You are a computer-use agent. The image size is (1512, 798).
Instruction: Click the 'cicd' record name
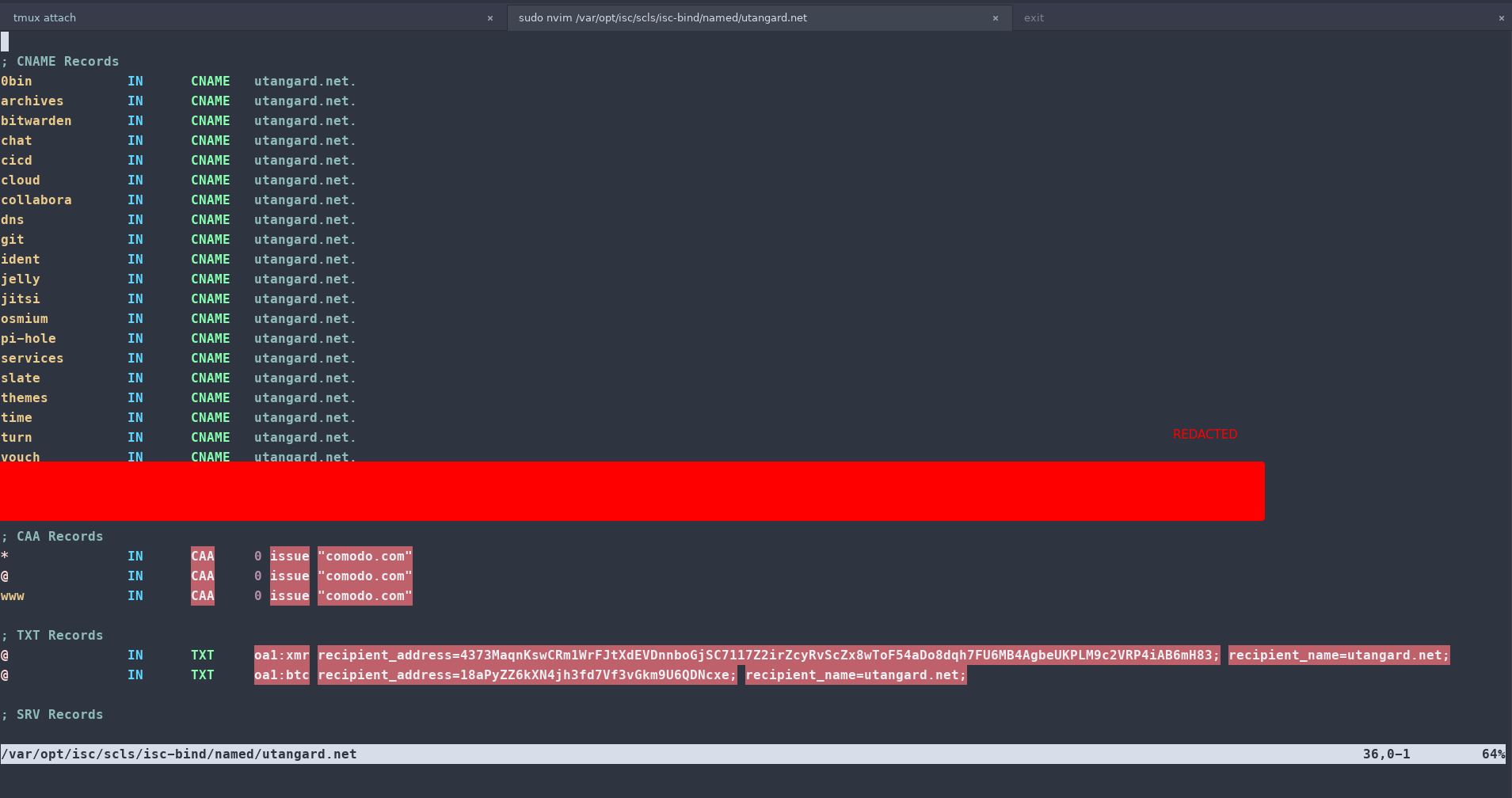point(17,161)
